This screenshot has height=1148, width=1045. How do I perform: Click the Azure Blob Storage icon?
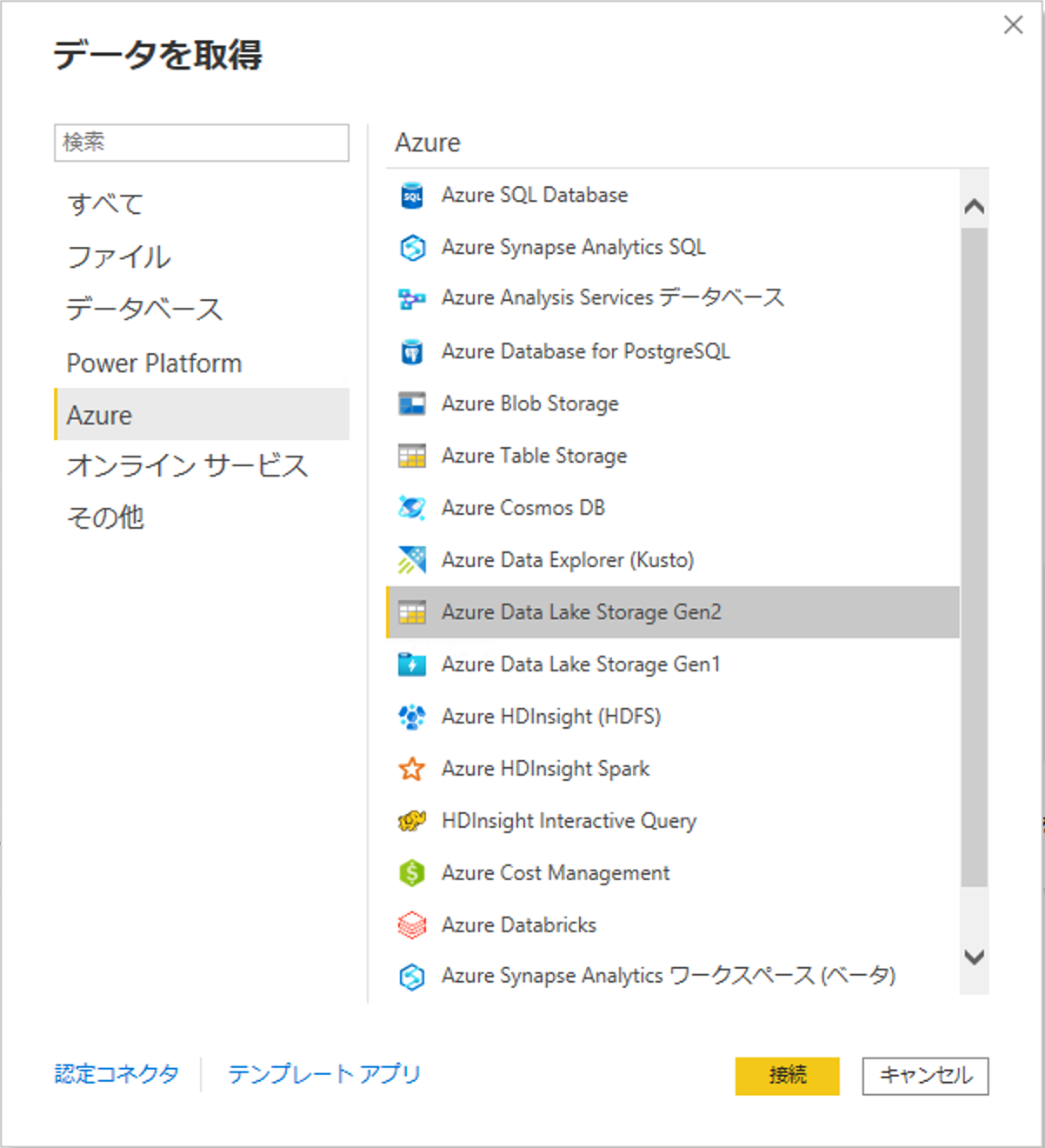coord(411,404)
